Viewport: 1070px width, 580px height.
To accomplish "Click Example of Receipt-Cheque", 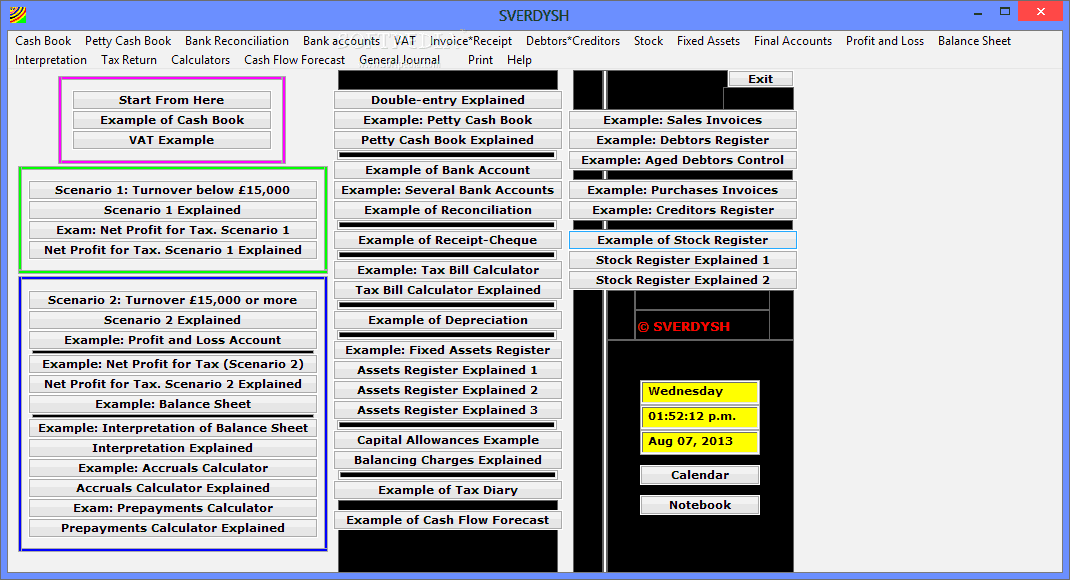I will click(x=448, y=240).
